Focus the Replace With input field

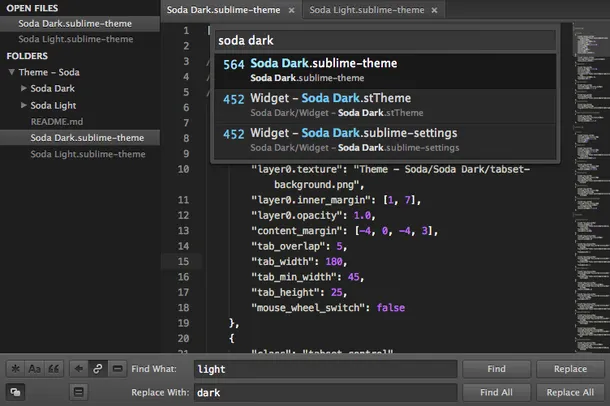click(326, 392)
